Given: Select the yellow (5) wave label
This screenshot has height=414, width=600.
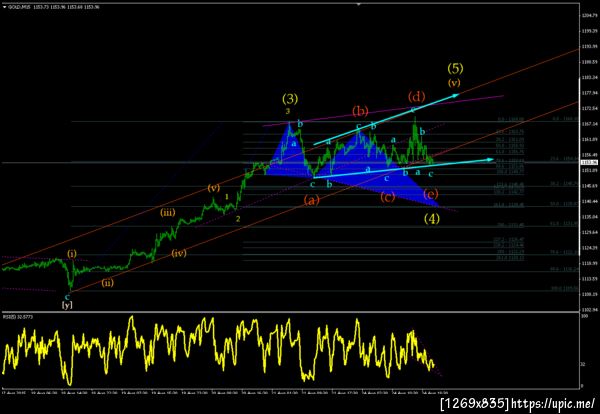Looking at the screenshot, I should 455,68.
